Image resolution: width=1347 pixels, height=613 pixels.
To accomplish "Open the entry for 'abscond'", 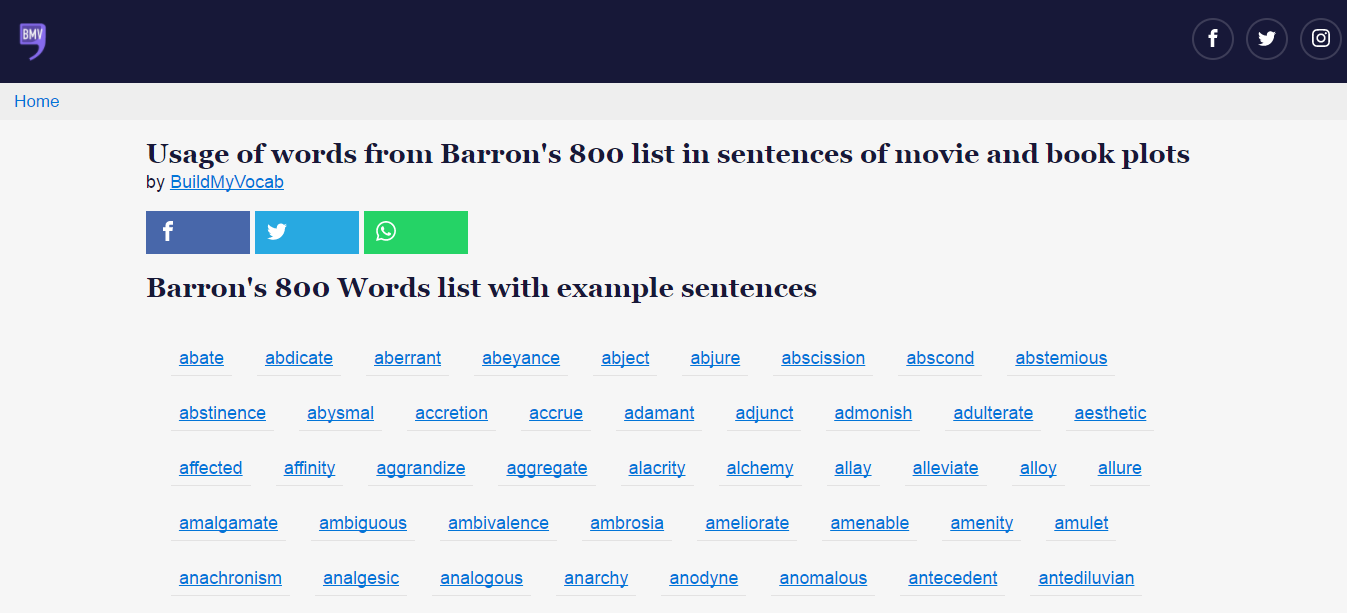I will click(x=939, y=358).
